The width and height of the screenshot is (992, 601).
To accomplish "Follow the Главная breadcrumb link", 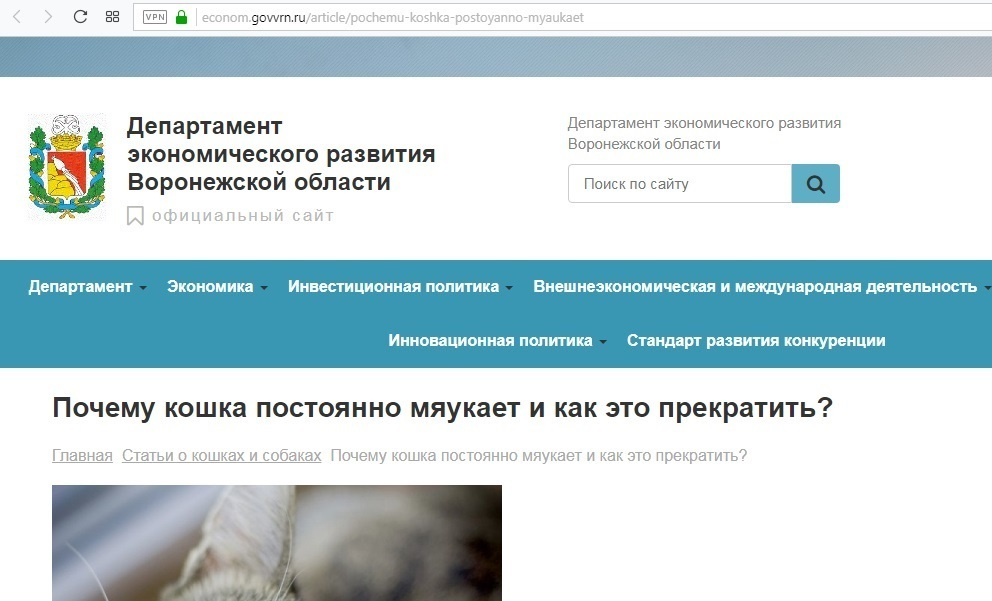I will tap(82, 455).
